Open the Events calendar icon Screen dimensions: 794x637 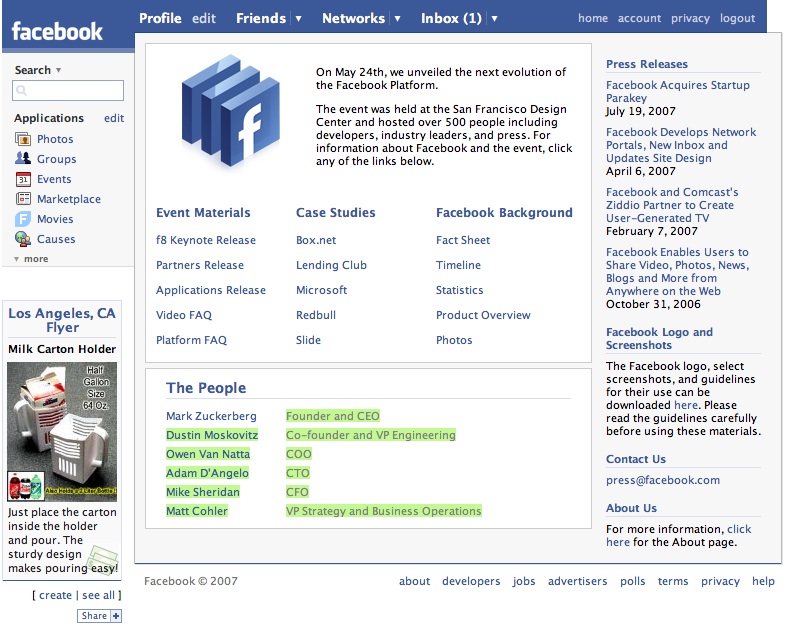(x=23, y=179)
